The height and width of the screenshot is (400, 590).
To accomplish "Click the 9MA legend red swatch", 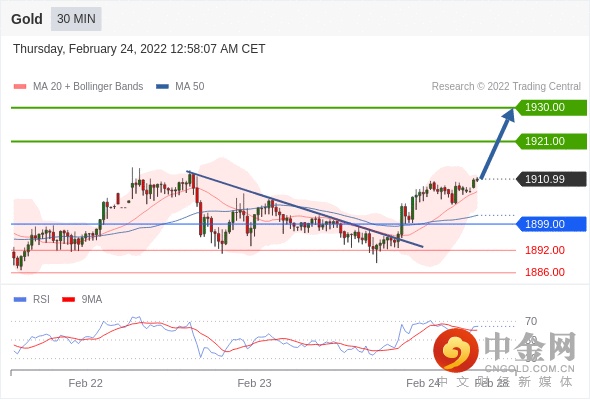I will [x=68, y=300].
